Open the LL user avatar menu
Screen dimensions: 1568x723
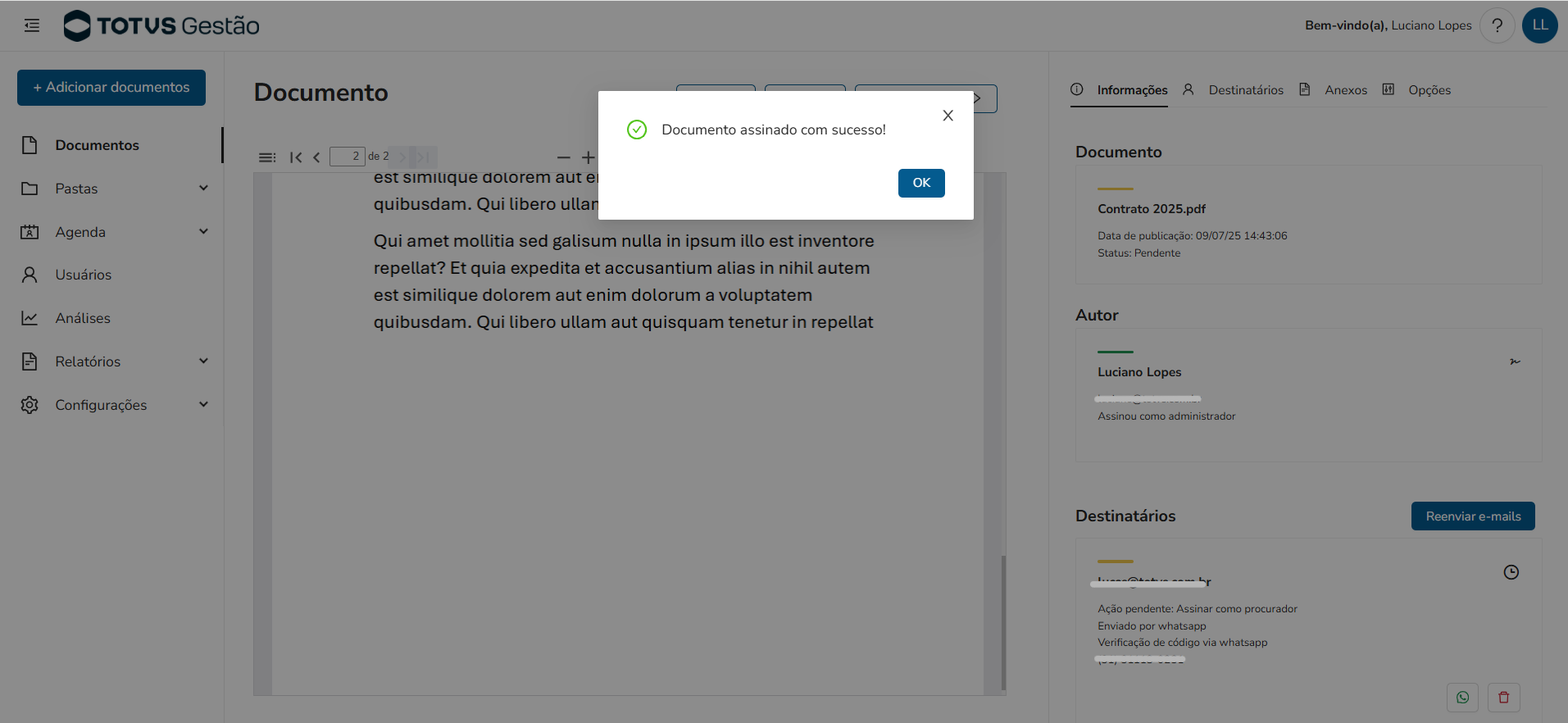tap(1539, 25)
